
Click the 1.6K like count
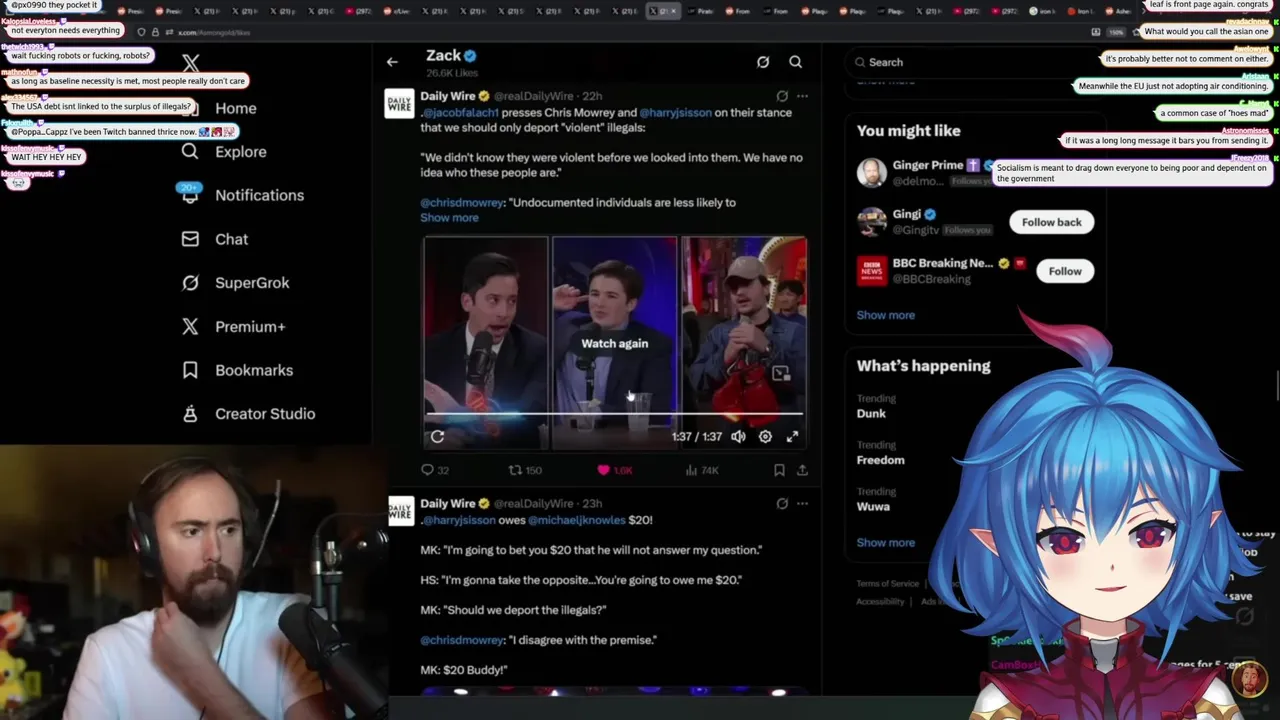tap(623, 470)
